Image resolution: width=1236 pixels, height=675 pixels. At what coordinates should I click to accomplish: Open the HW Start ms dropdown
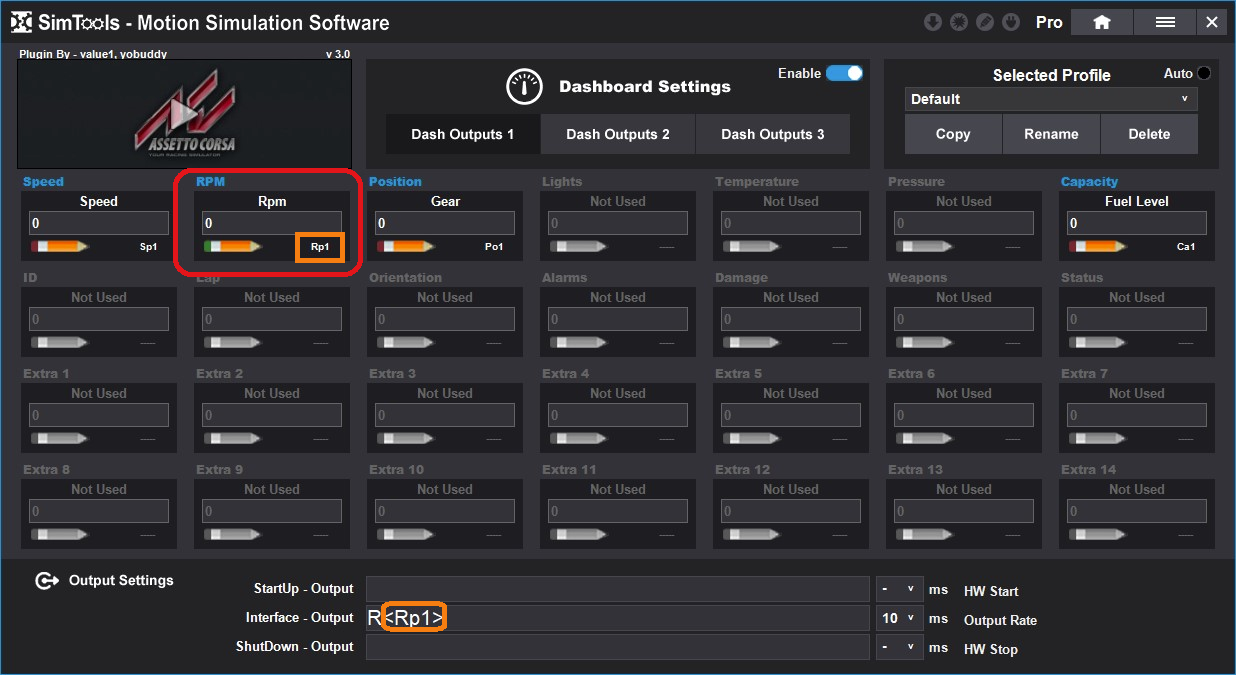(899, 590)
